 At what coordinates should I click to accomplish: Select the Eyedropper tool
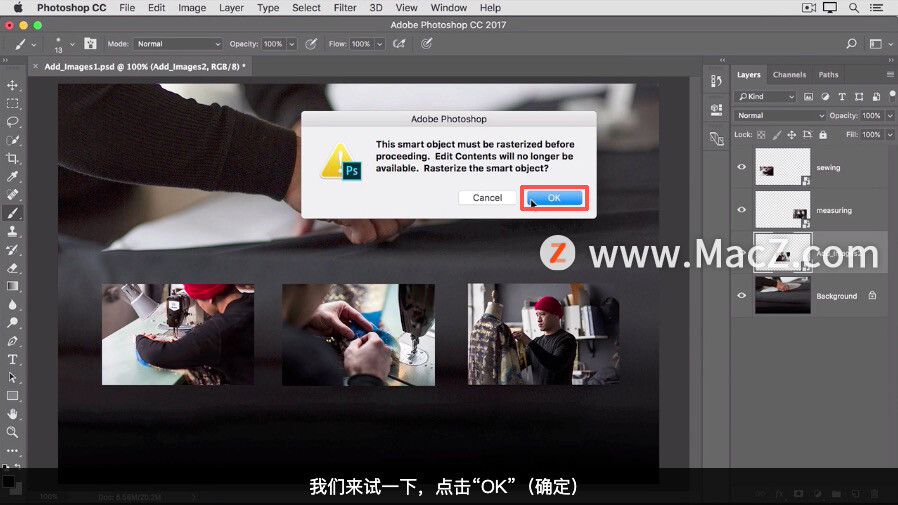(x=12, y=176)
